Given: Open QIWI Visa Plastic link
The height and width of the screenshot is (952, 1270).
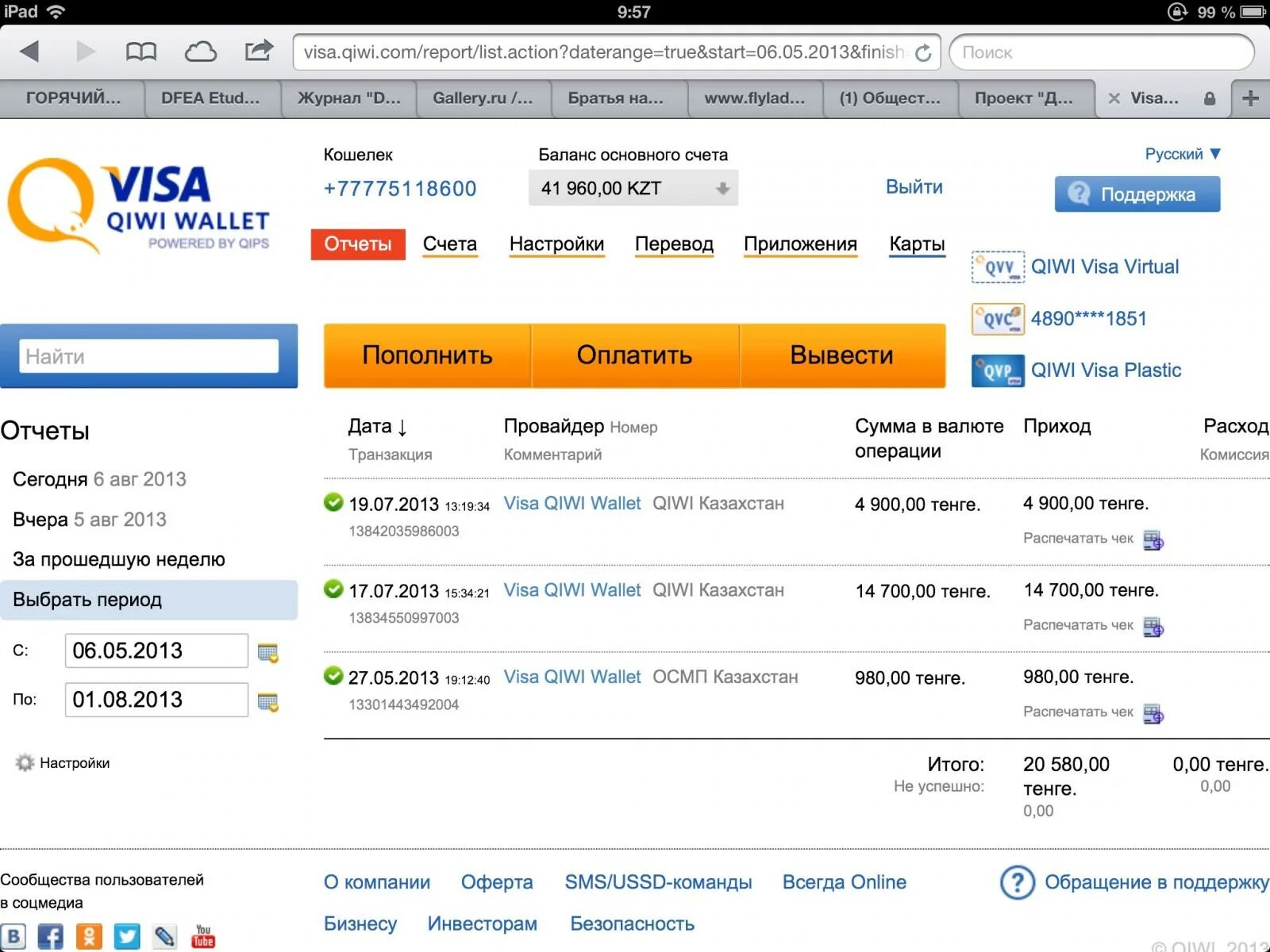Looking at the screenshot, I should point(1106,370).
